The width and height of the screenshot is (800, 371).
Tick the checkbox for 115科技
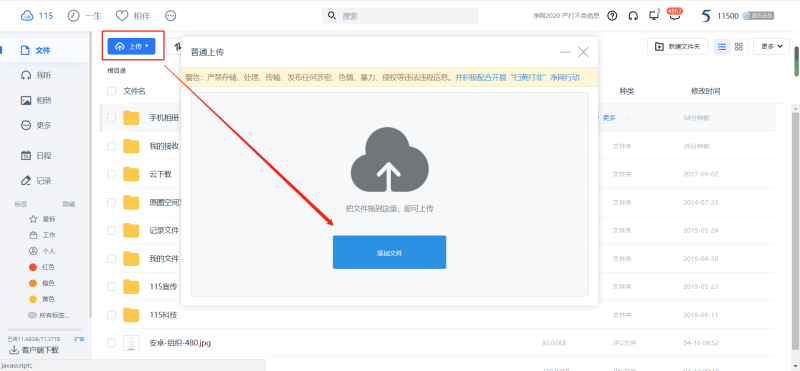pos(111,315)
